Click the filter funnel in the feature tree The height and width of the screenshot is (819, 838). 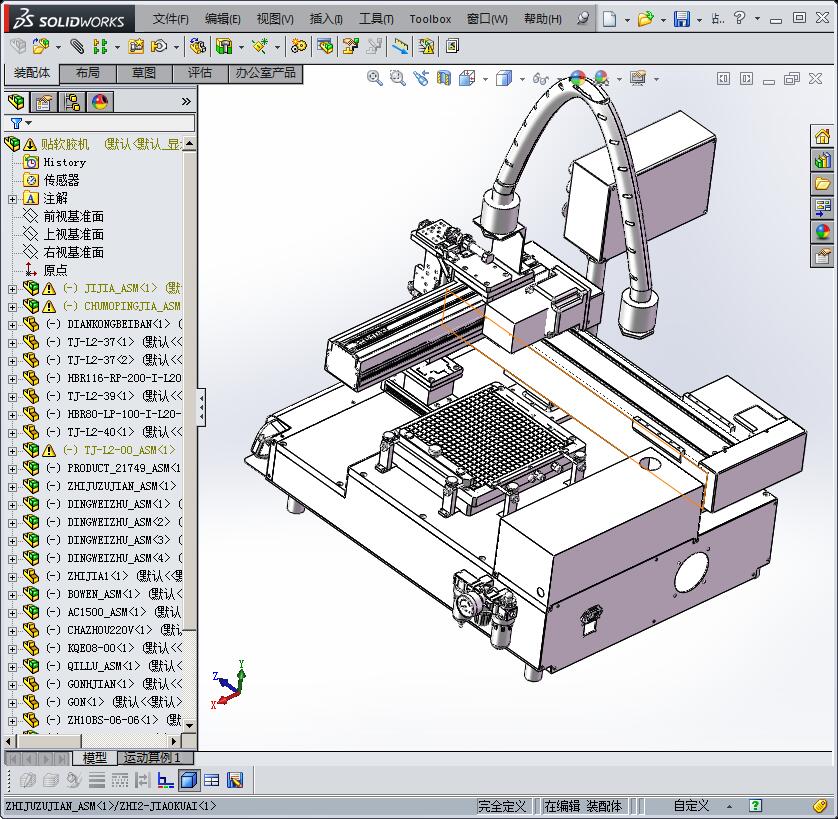coord(16,124)
